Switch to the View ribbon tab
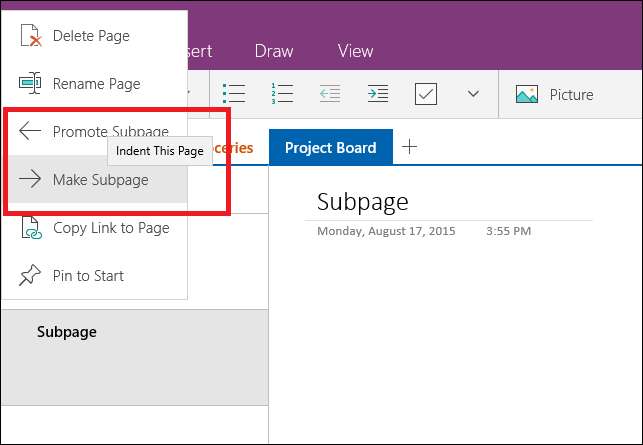The height and width of the screenshot is (445, 643). click(x=355, y=51)
